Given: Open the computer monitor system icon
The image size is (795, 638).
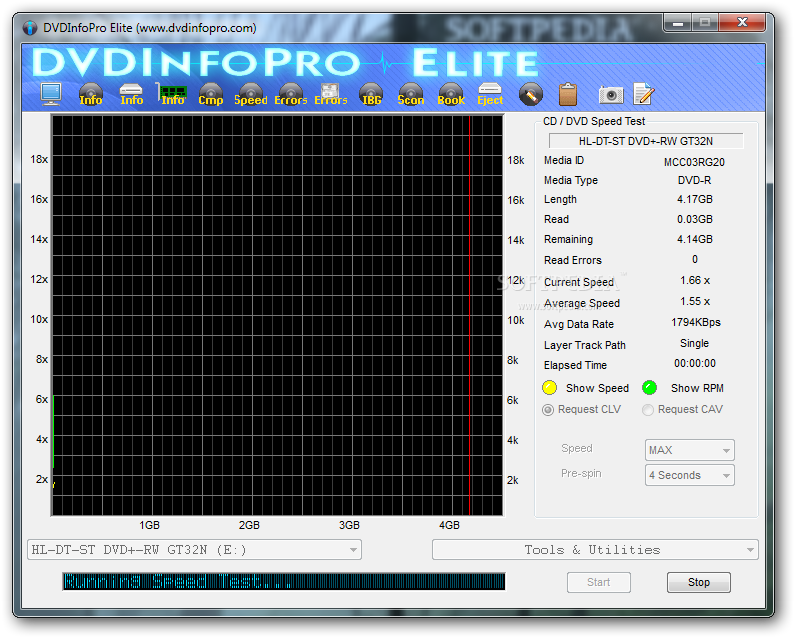Looking at the screenshot, I should pyautogui.click(x=51, y=94).
